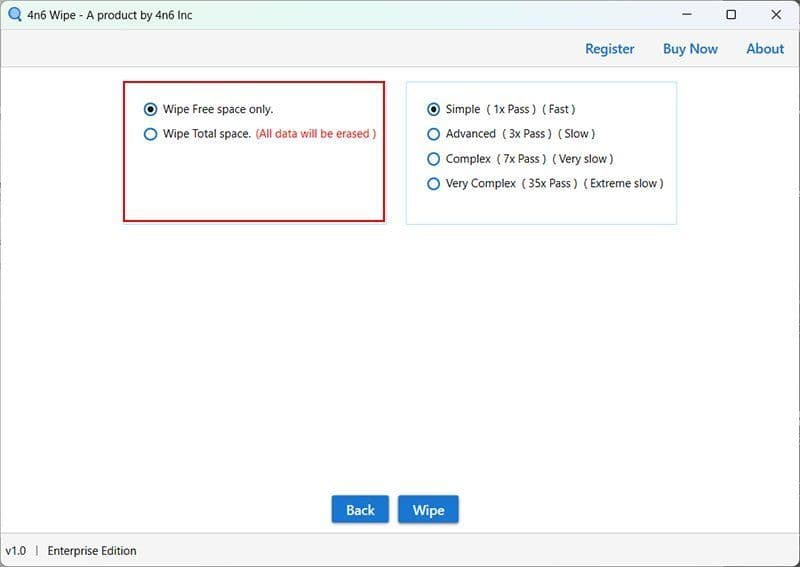Click the window title bar text
The image size is (800, 567).
(x=110, y=15)
